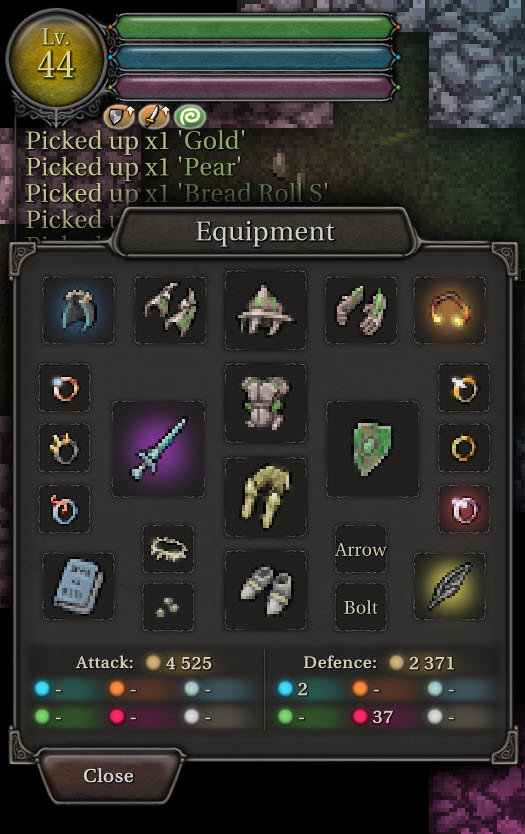Select the yellow leg armor slot
Screen dimensions: 525x834
coord(265,497)
